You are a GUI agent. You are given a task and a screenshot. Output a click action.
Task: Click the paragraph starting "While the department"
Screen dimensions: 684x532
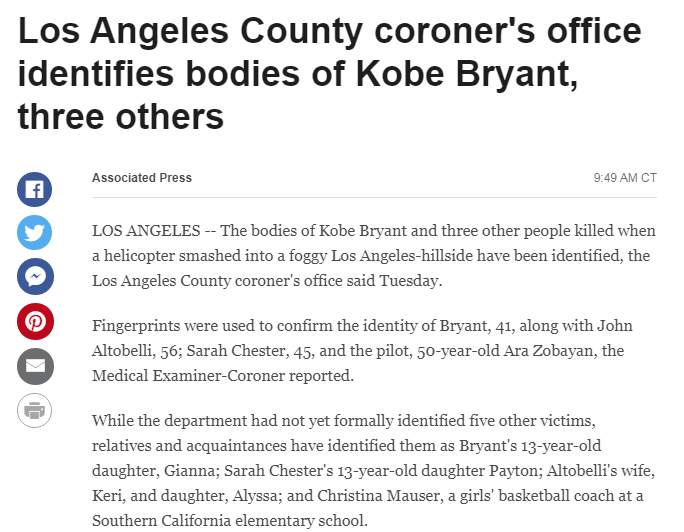pyautogui.click(x=373, y=471)
